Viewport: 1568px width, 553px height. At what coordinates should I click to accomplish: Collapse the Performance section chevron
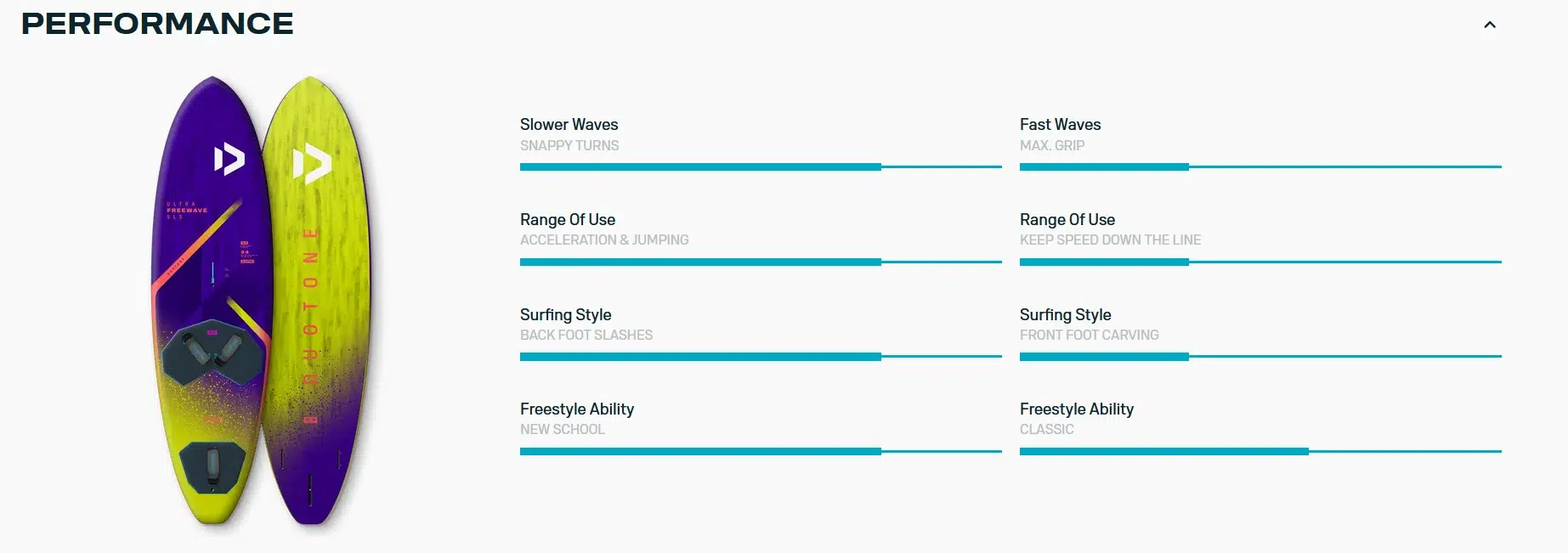pos(1489,25)
